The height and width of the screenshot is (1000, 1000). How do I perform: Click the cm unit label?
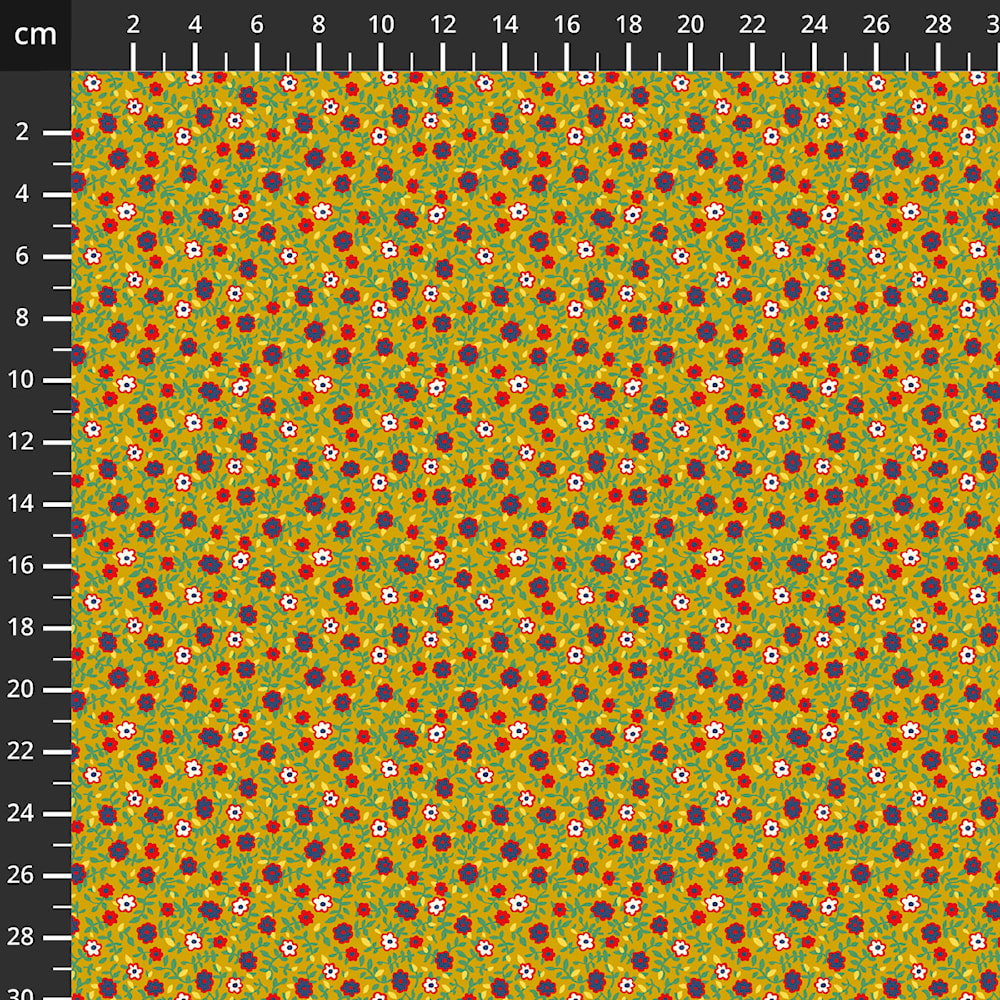[35, 35]
